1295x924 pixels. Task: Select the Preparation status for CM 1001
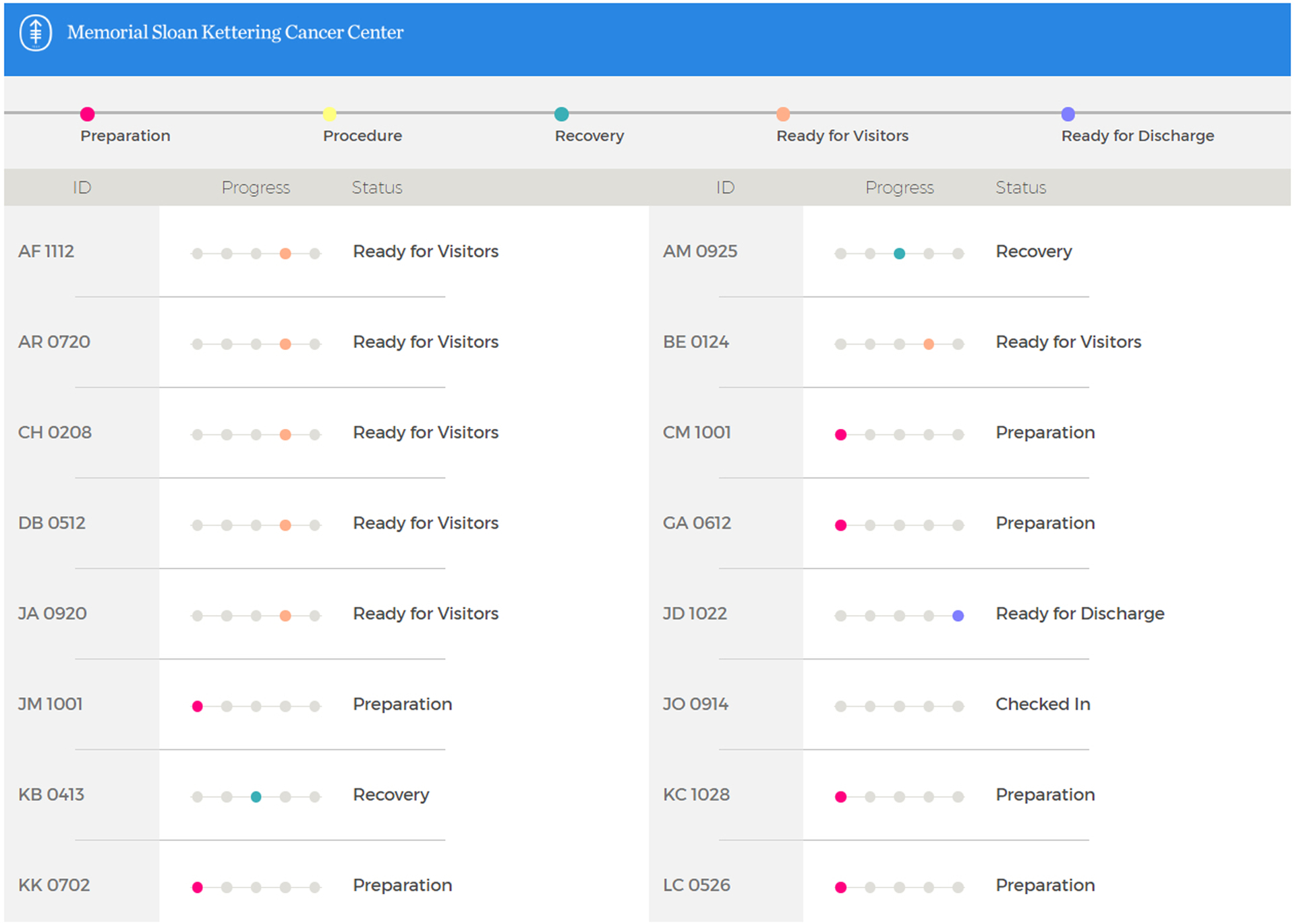(1045, 432)
